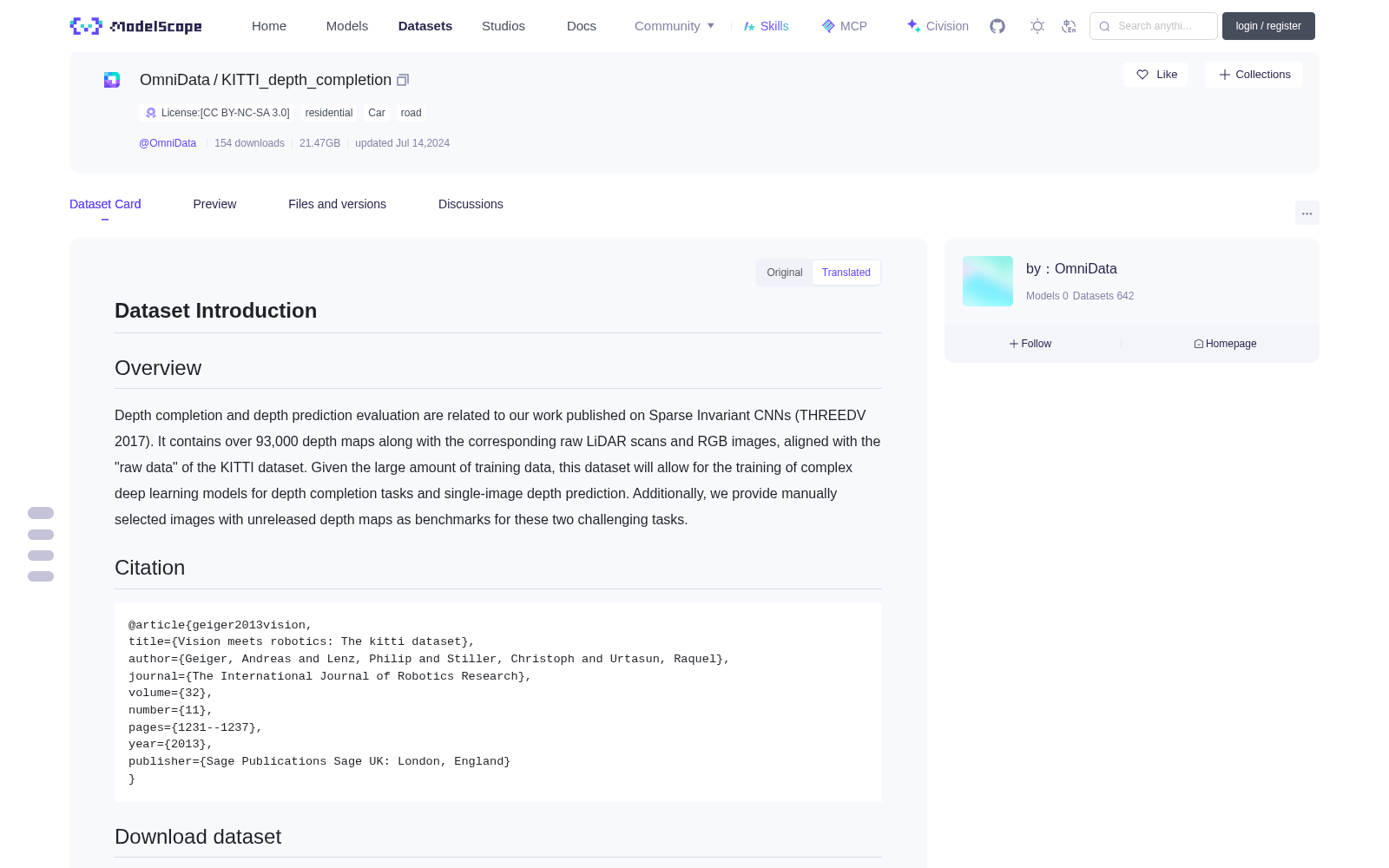Click the login / register button
Image resolution: width=1389 pixels, height=868 pixels.
coord(1268,26)
